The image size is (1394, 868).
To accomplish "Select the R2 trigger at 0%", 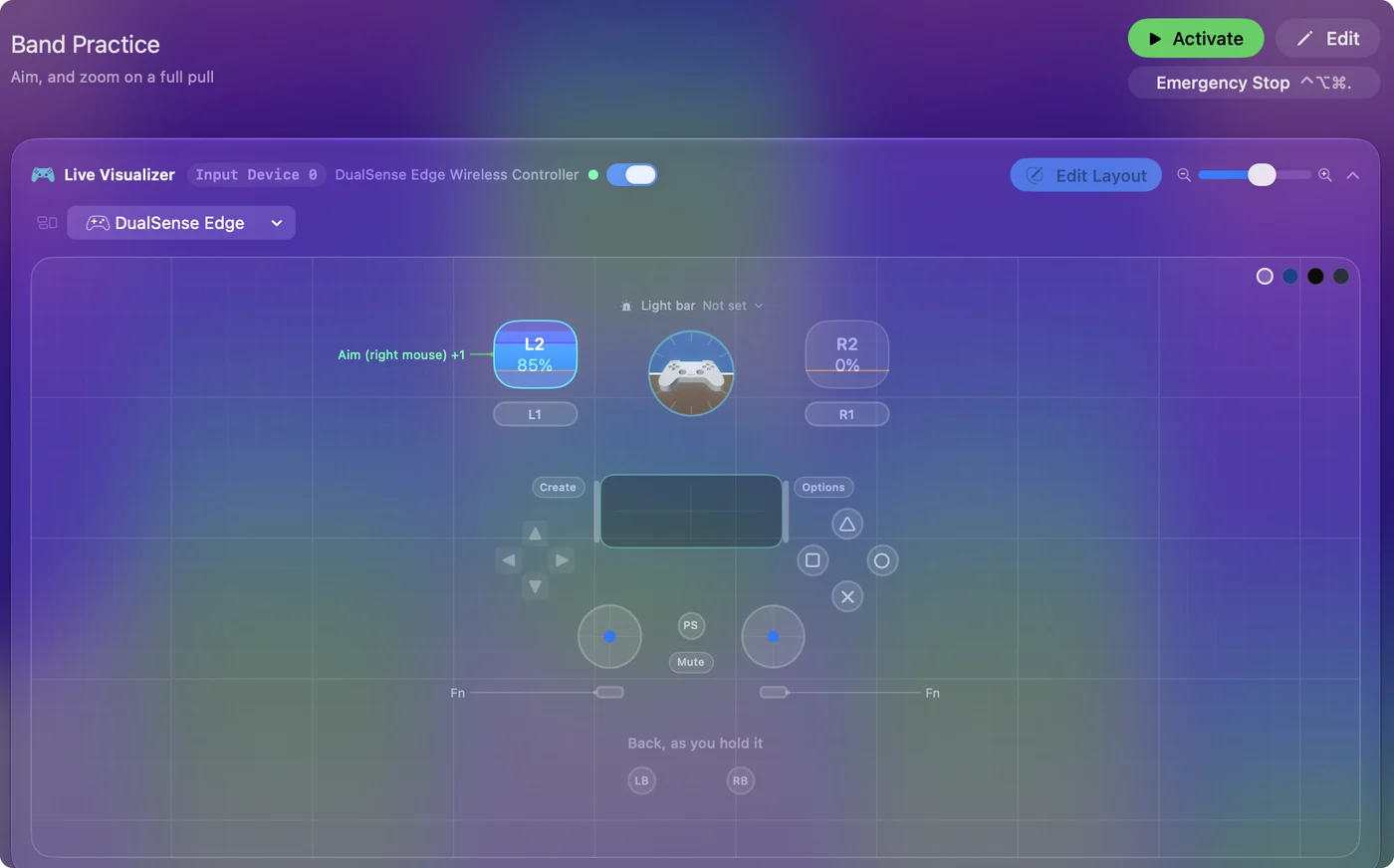I will point(847,354).
